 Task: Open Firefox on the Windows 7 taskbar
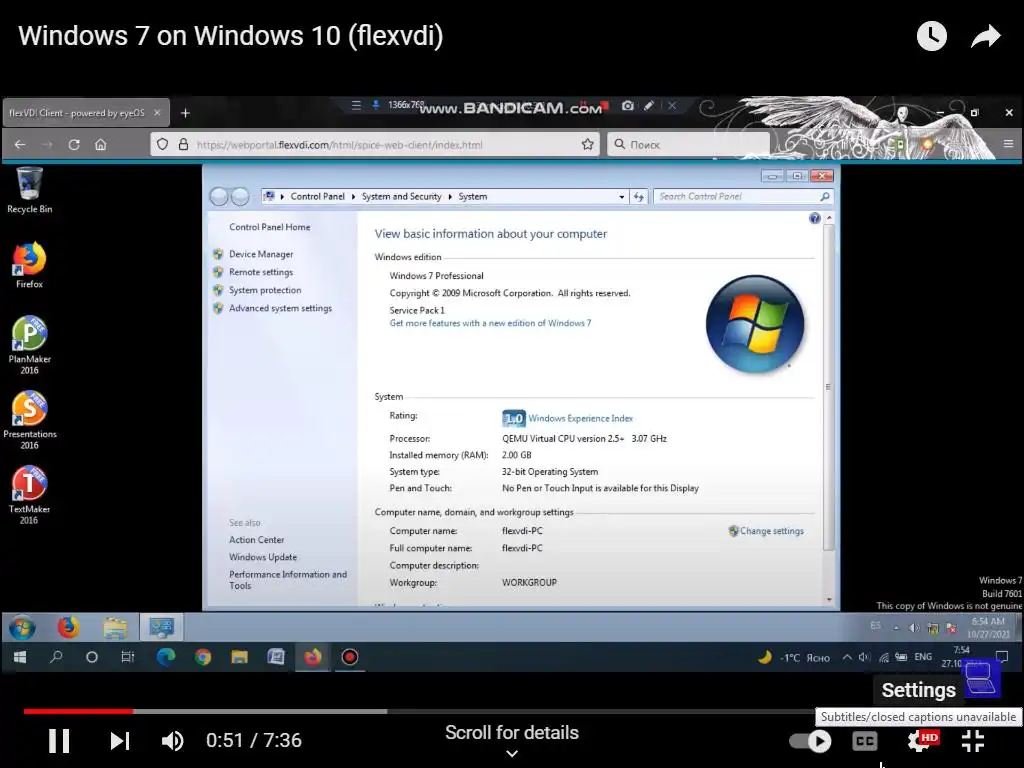pyautogui.click(x=68, y=628)
